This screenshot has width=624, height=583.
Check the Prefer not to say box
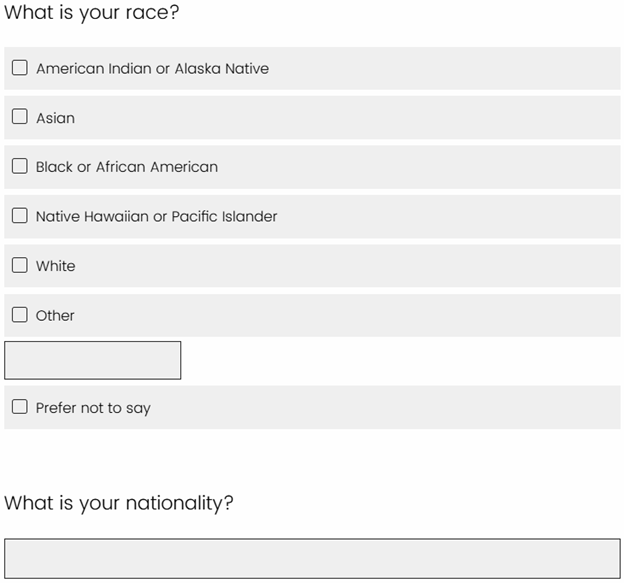pyautogui.click(x=20, y=408)
